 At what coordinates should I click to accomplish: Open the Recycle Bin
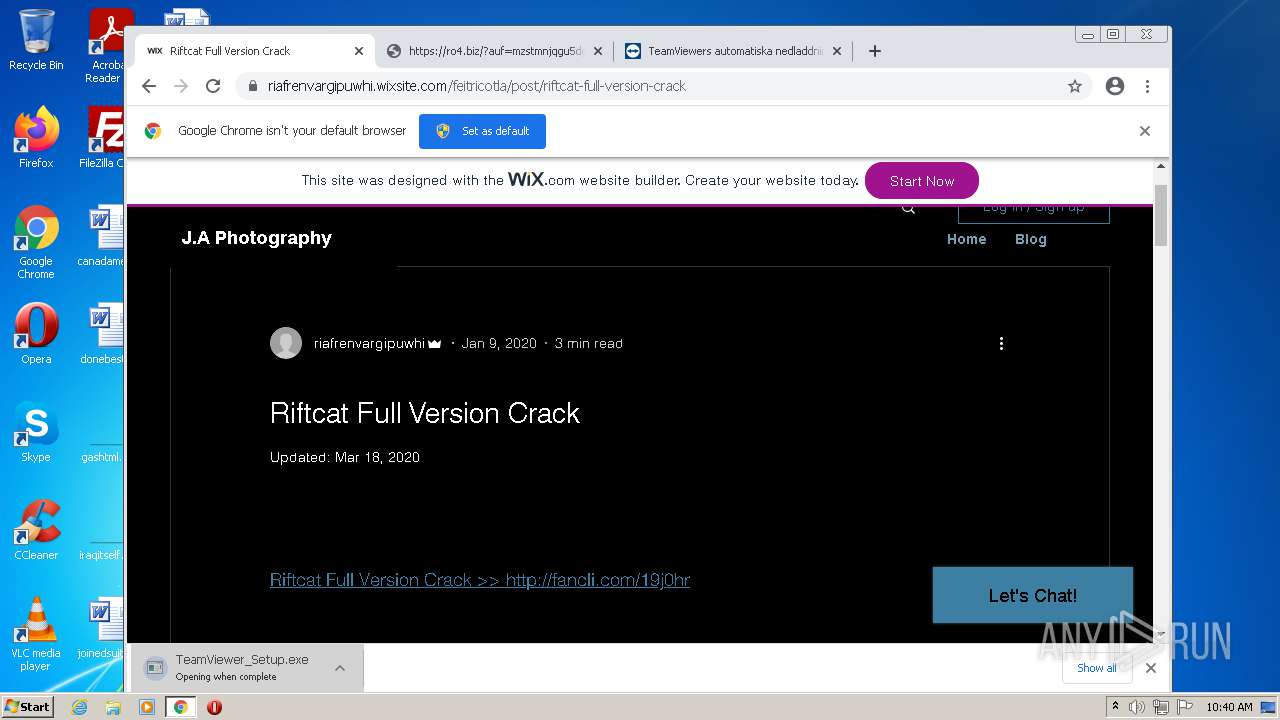coord(36,40)
